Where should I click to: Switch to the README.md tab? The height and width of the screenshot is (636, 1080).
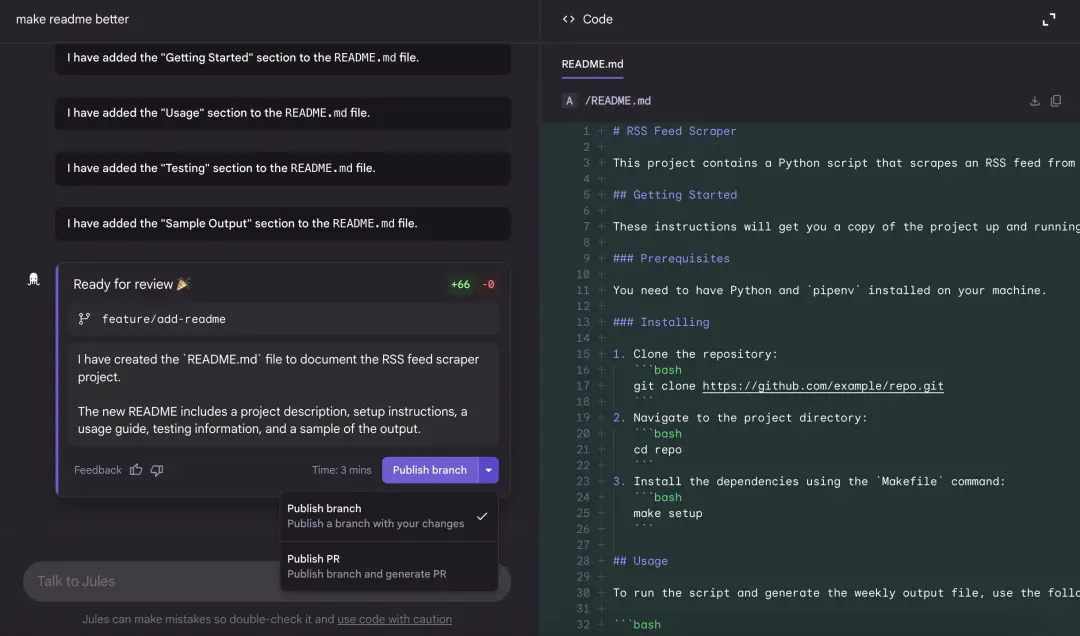[x=592, y=64]
